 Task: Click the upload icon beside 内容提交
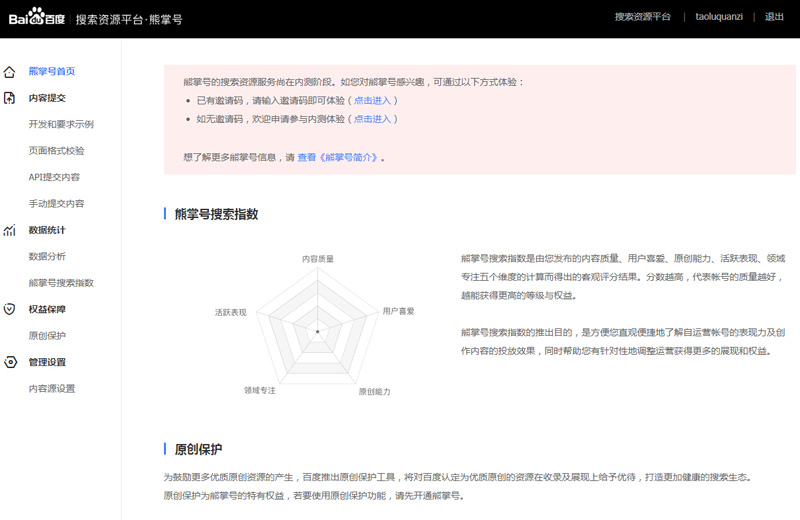click(x=10, y=98)
